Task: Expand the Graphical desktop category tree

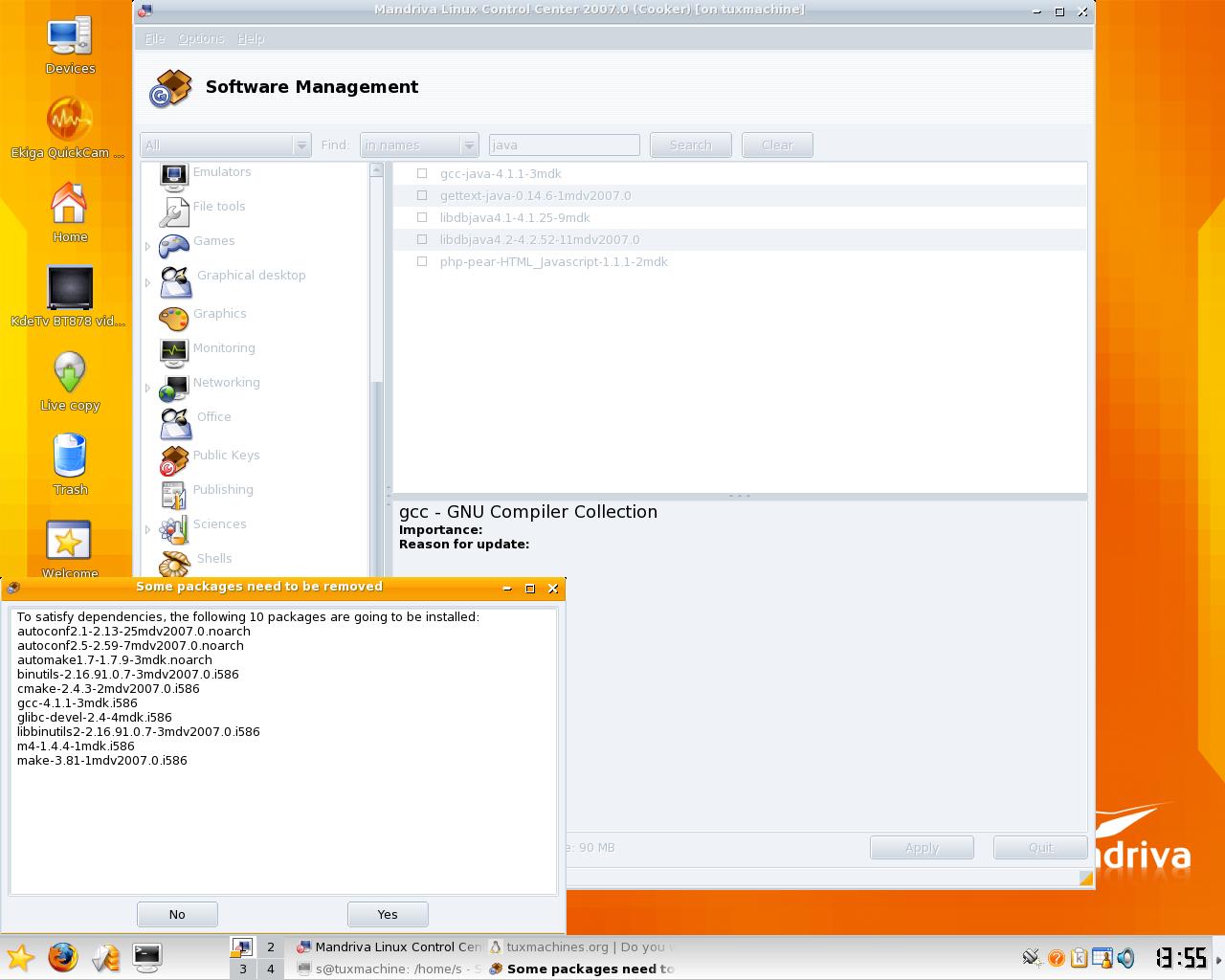Action: coord(147,282)
